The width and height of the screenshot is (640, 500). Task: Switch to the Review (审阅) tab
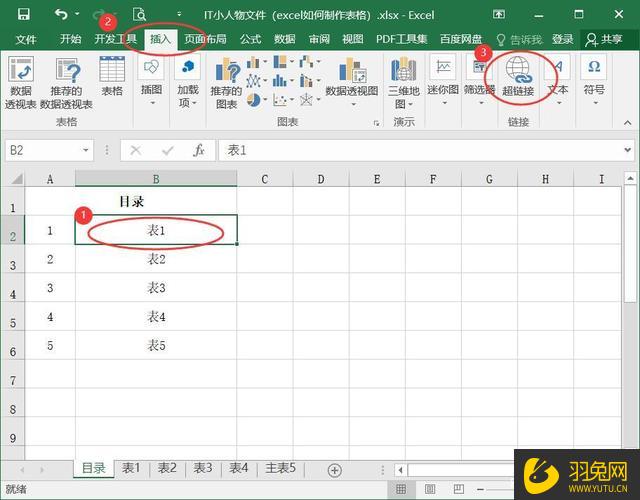click(319, 39)
